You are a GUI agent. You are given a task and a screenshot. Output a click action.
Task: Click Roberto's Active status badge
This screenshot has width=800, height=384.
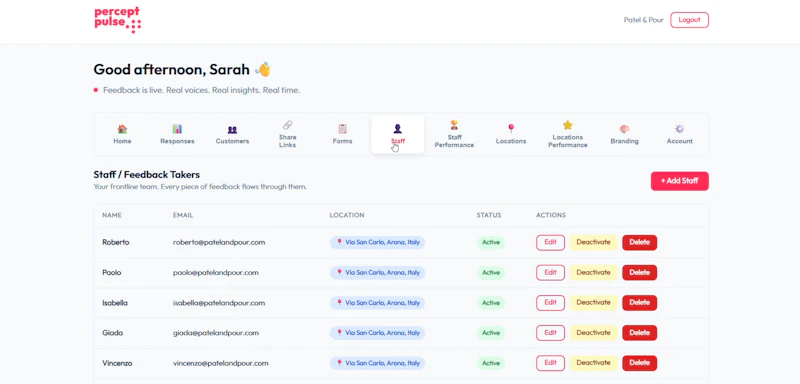[x=491, y=242]
